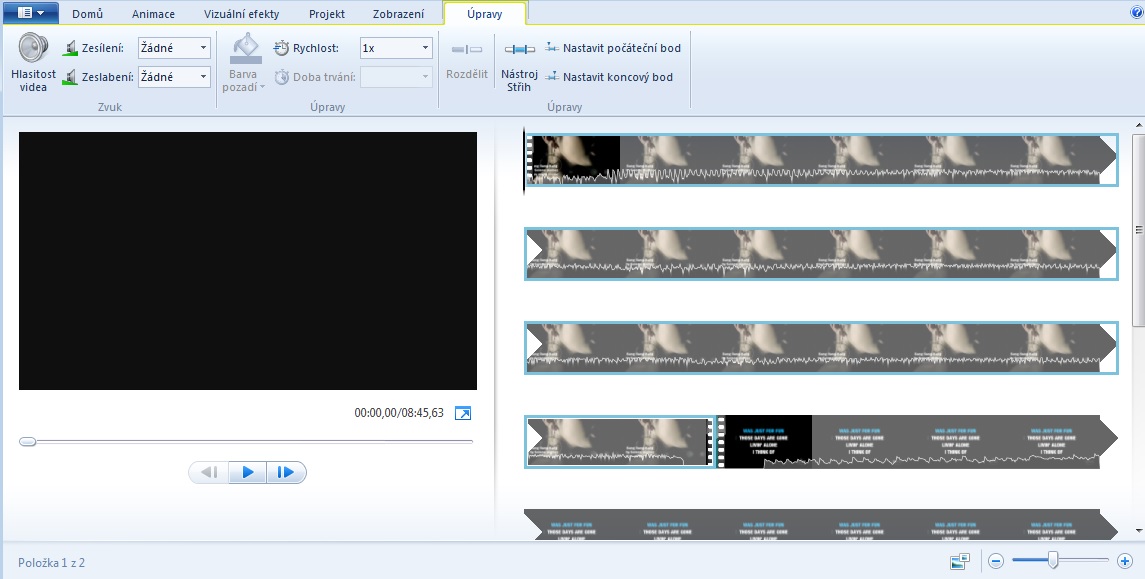The image size is (1145, 579).
Task: Click the set end point icon
Action: coord(552,77)
